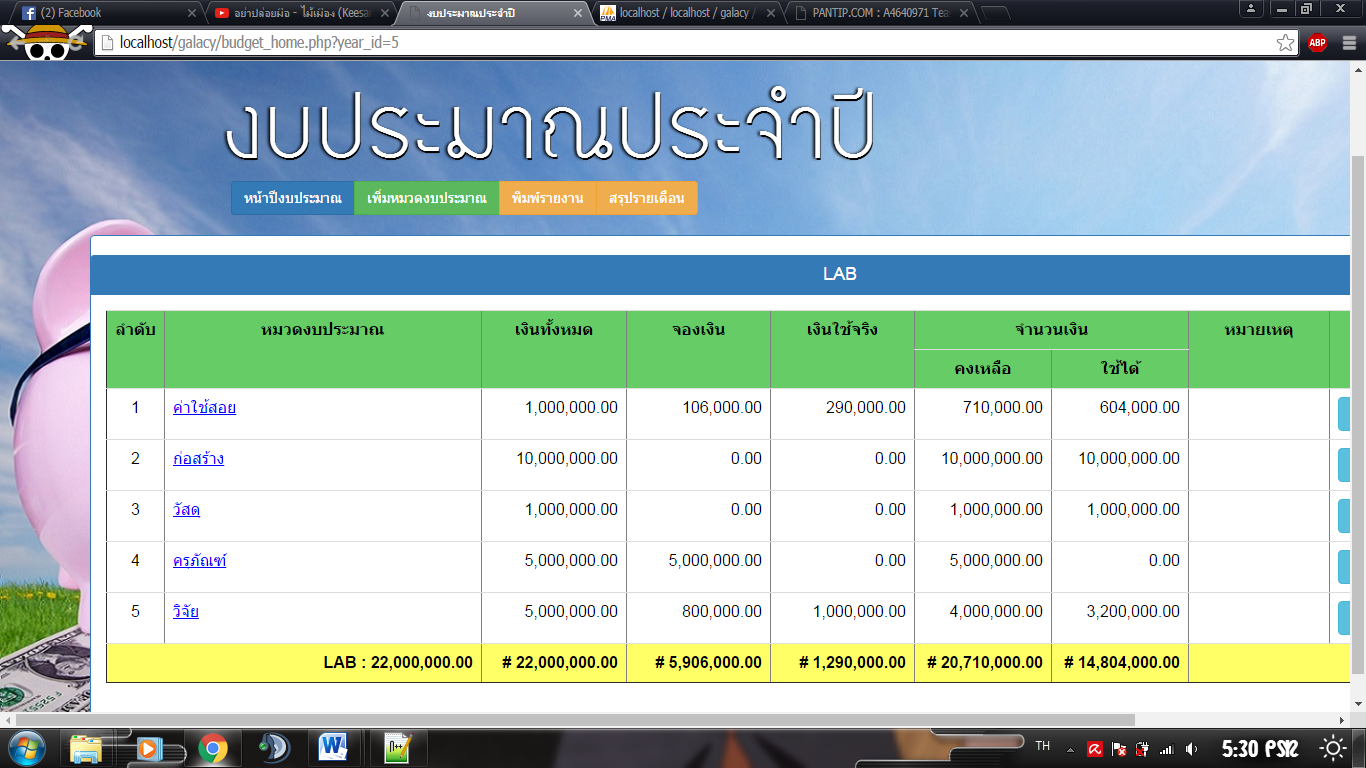Viewport: 1366px width, 768px height.
Task: Click the # 14,804,000.00 total cell
Action: 1120,663
